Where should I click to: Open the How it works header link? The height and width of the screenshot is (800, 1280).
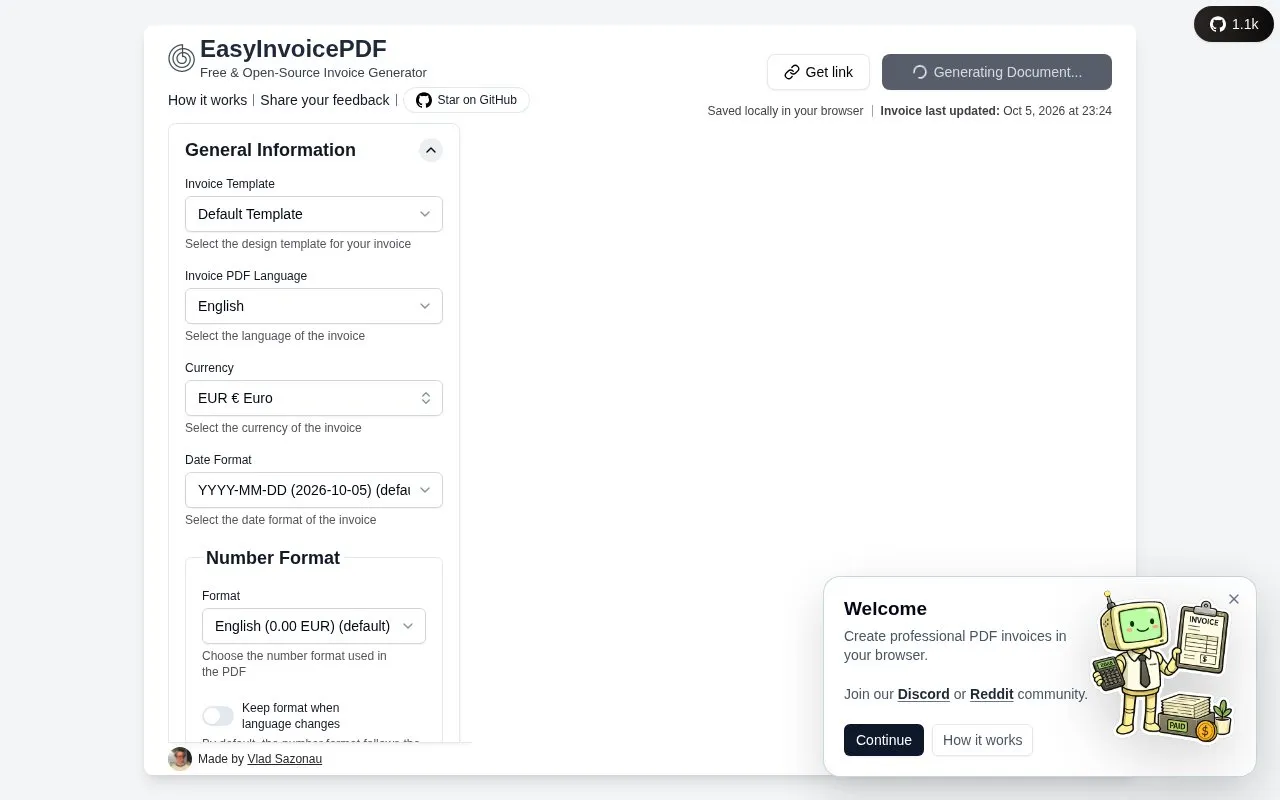207,100
